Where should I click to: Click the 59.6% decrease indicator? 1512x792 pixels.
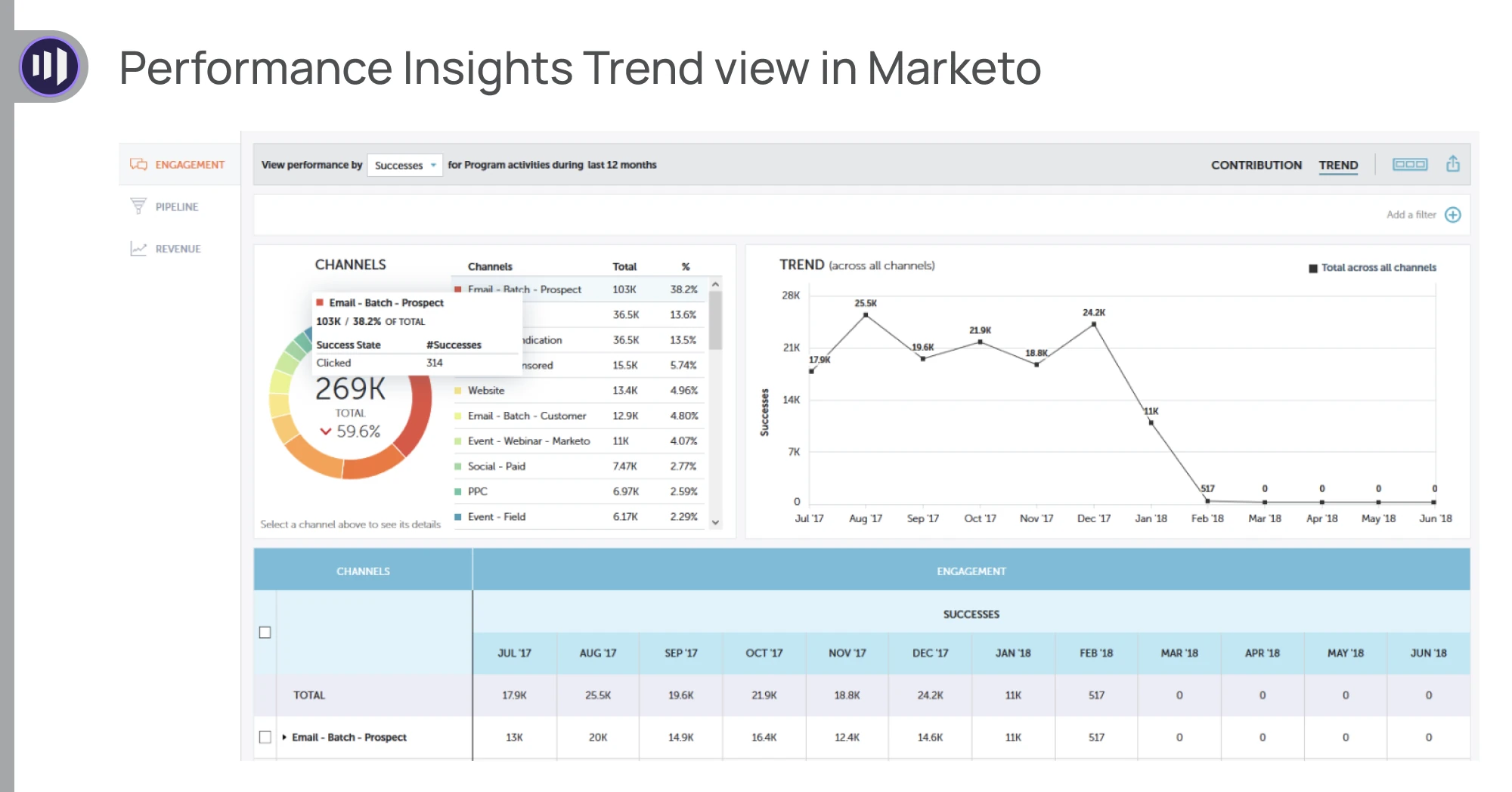[350, 432]
